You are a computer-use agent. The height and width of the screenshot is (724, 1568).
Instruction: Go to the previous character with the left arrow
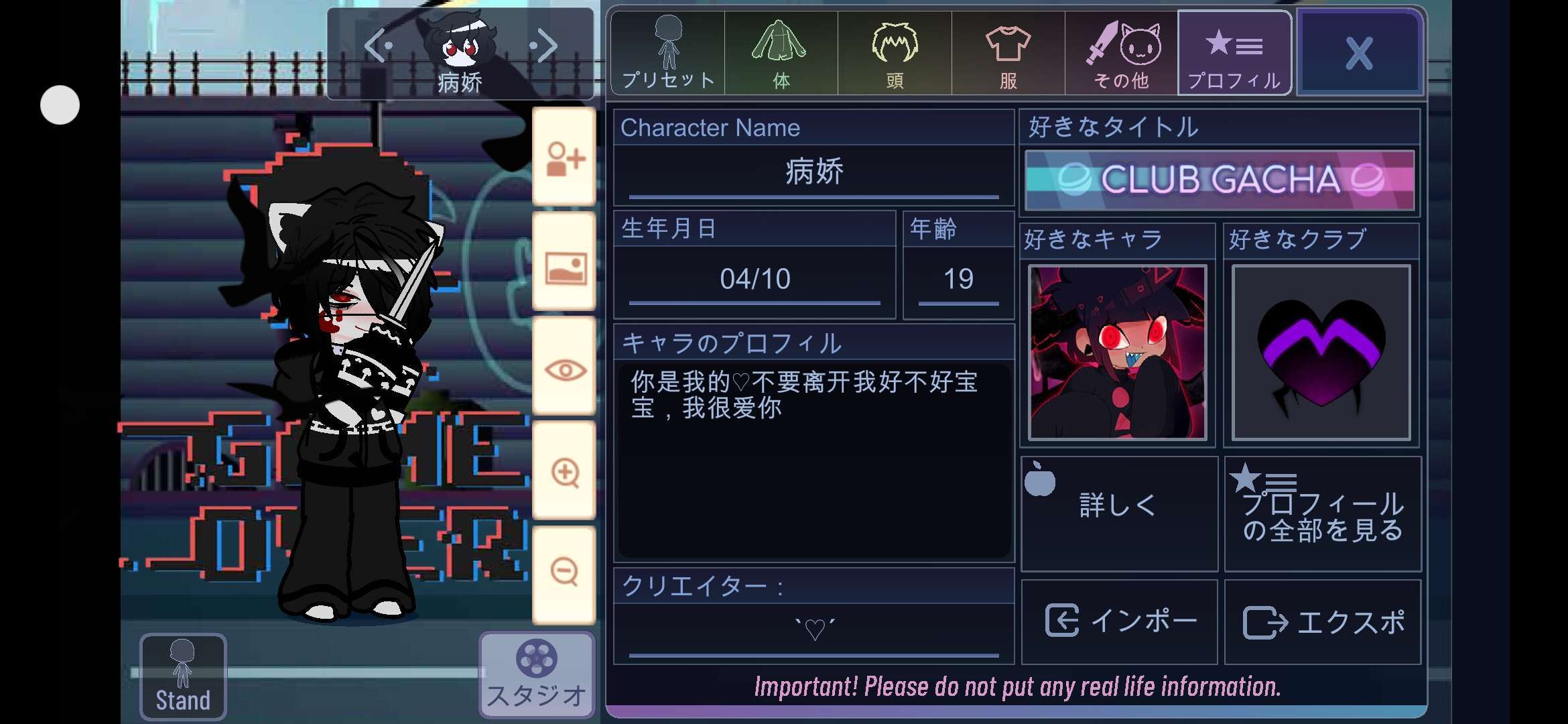378,46
